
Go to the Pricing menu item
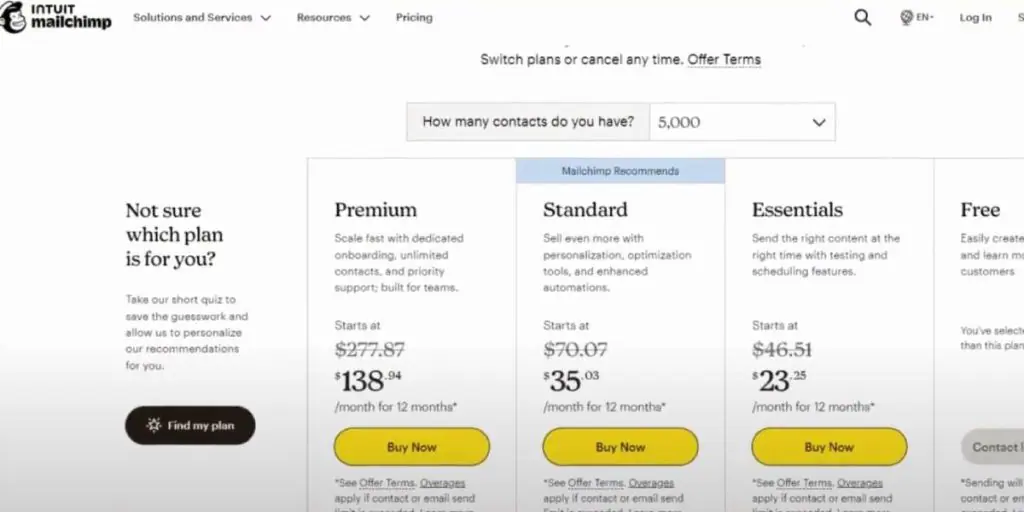(414, 18)
